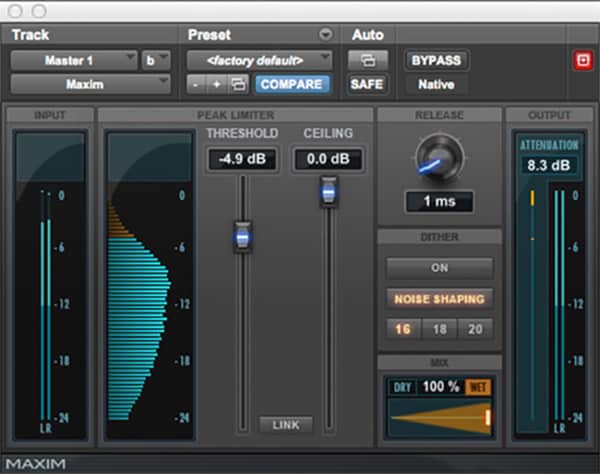600x474 pixels.
Task: Click the Input L/R level meter
Action: click(x=46, y=306)
